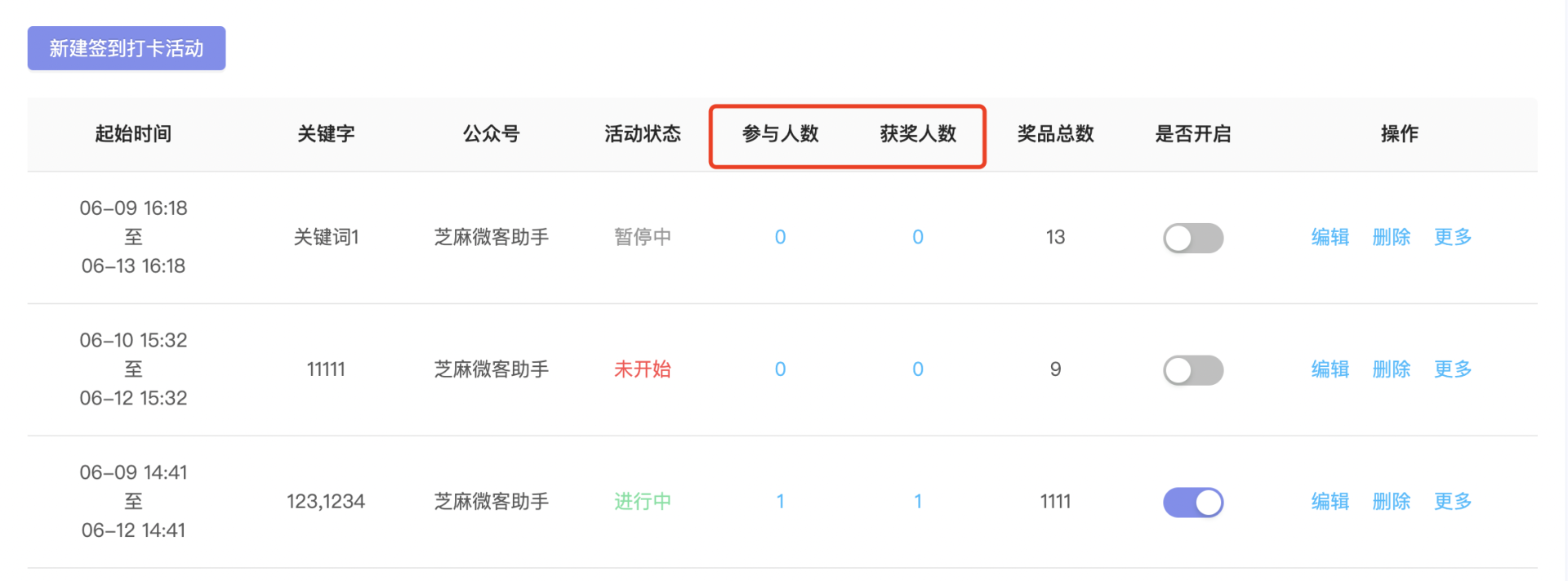This screenshot has height=581, width=1568.
Task: Open 更多 options for the 关键词1 row
Action: (1453, 237)
